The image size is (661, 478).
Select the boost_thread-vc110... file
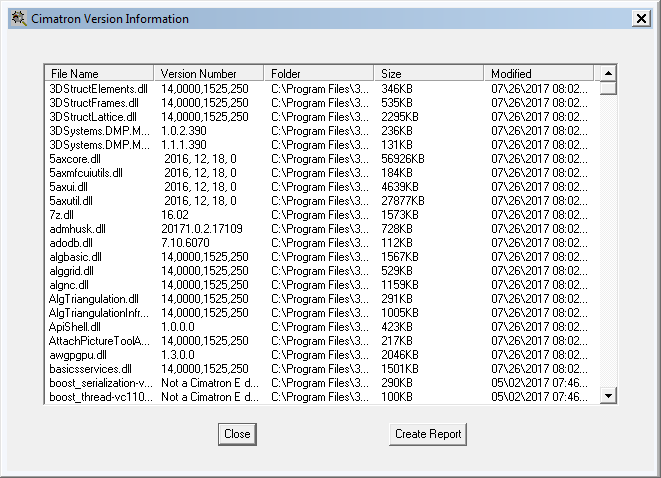click(101, 397)
